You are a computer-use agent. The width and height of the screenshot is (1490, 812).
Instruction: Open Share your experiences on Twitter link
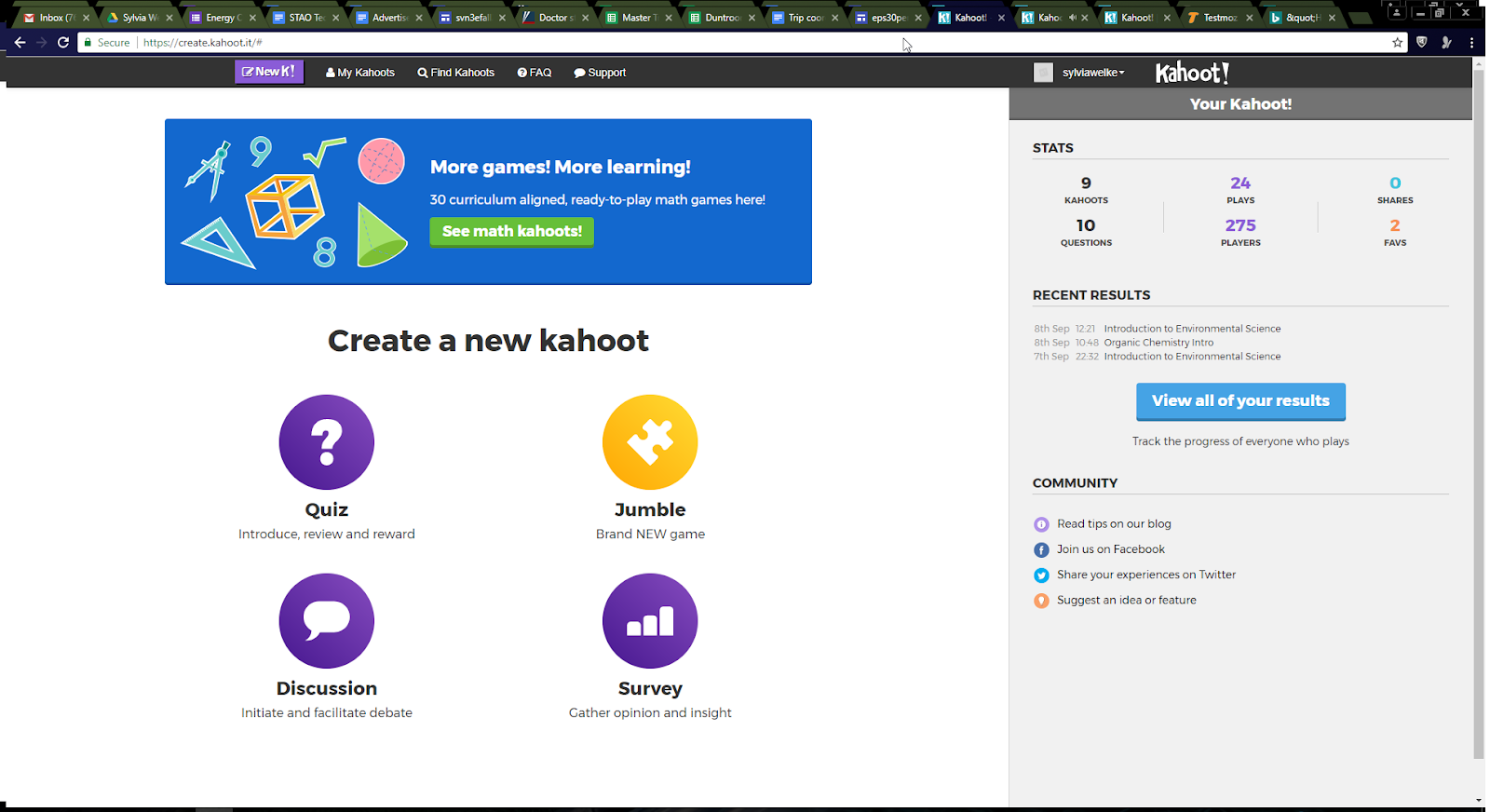tap(1146, 575)
